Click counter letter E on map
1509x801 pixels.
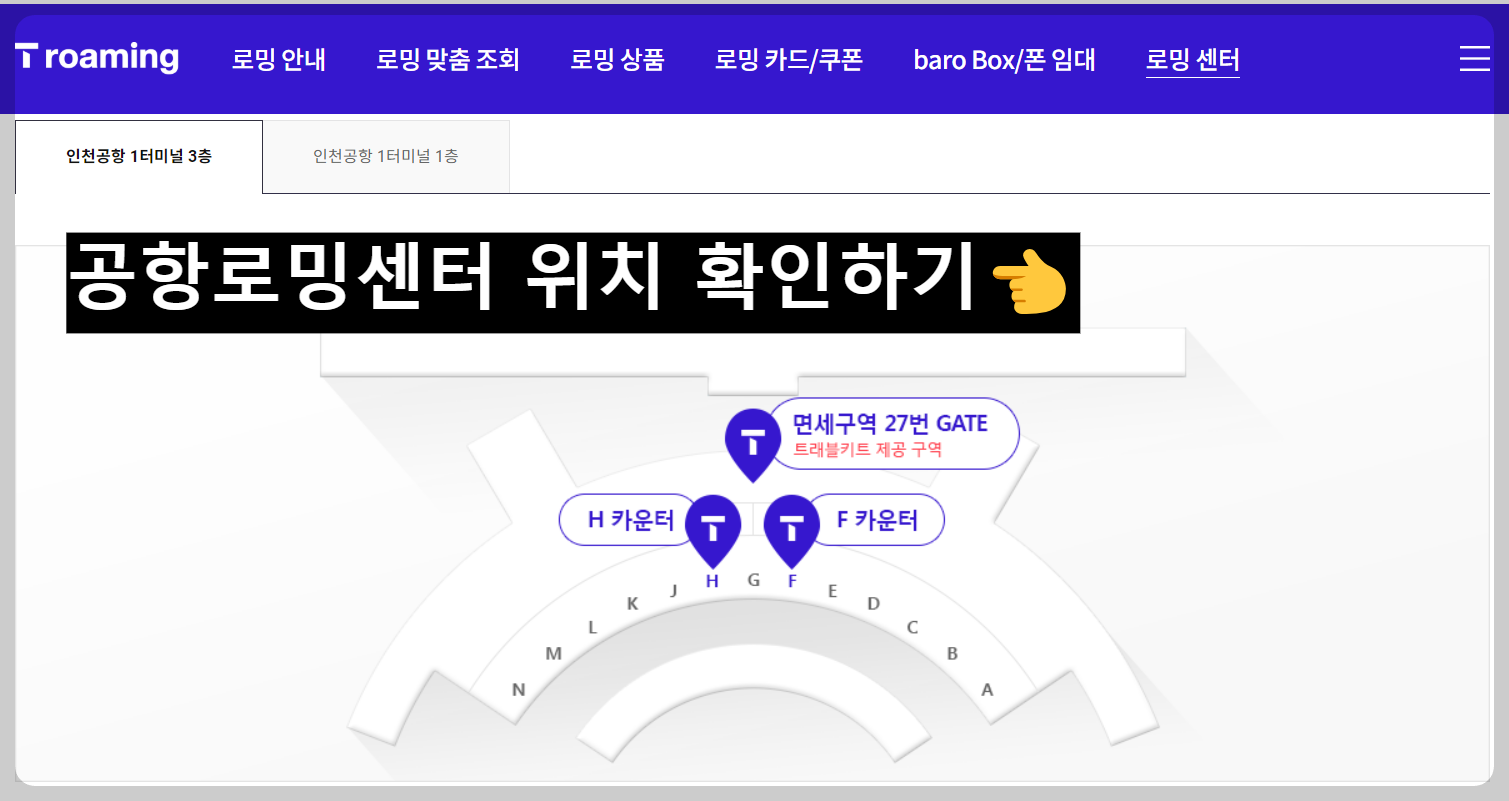pyautogui.click(x=832, y=591)
